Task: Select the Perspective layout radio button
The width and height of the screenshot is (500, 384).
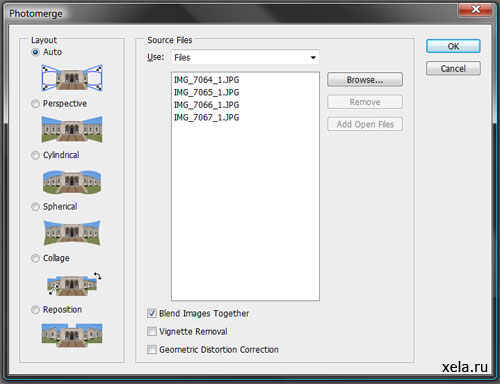Action: 35,104
